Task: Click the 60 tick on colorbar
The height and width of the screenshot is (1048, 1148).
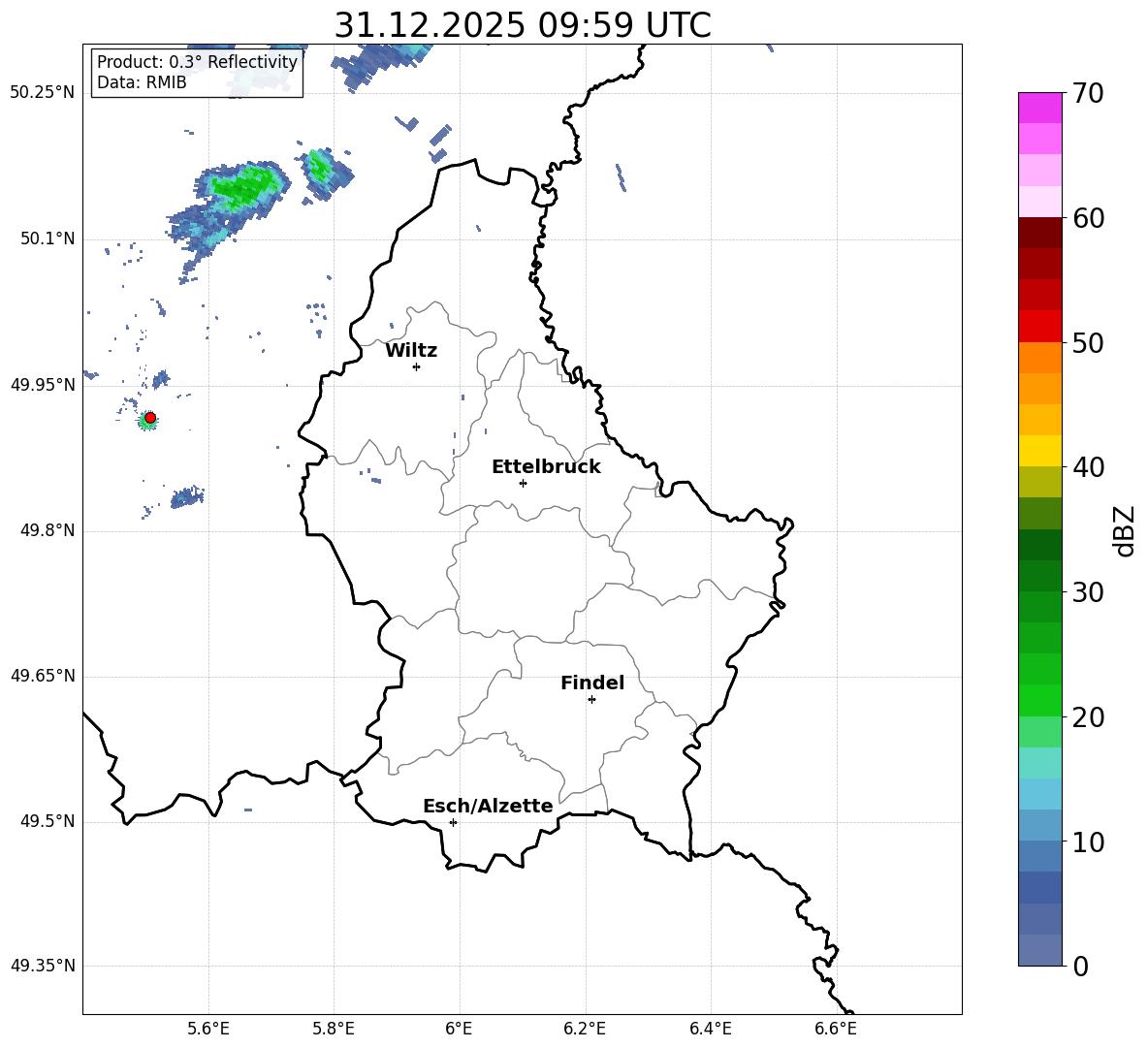Action: point(1088,218)
